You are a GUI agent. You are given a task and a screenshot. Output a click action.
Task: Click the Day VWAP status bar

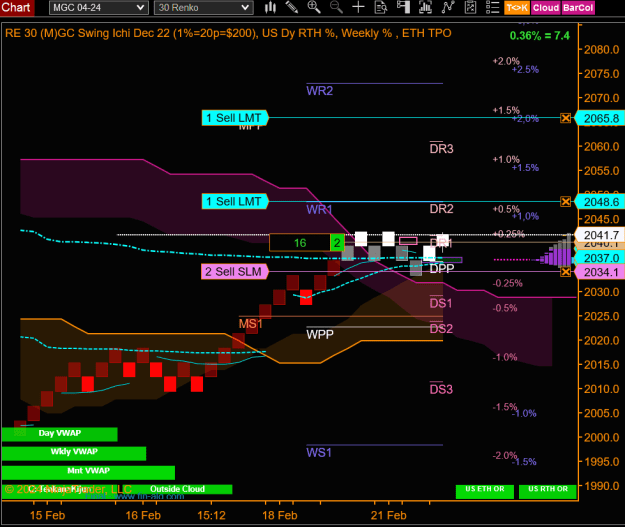pos(60,434)
